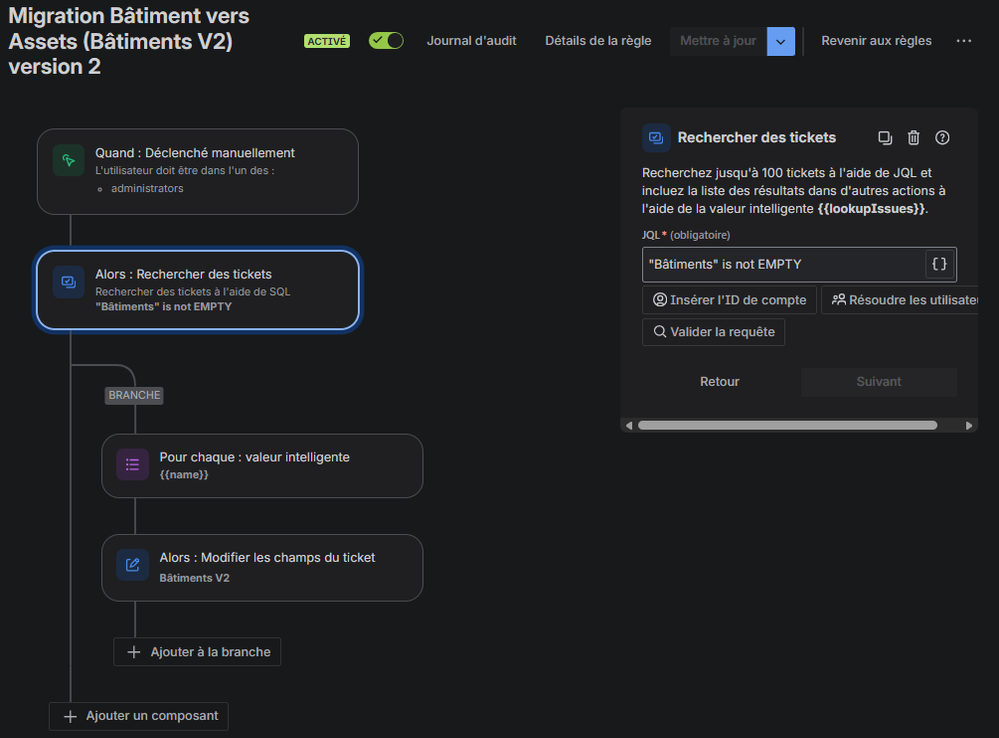The width and height of the screenshot is (999, 738).
Task: Click the Suivant button
Action: (879, 382)
